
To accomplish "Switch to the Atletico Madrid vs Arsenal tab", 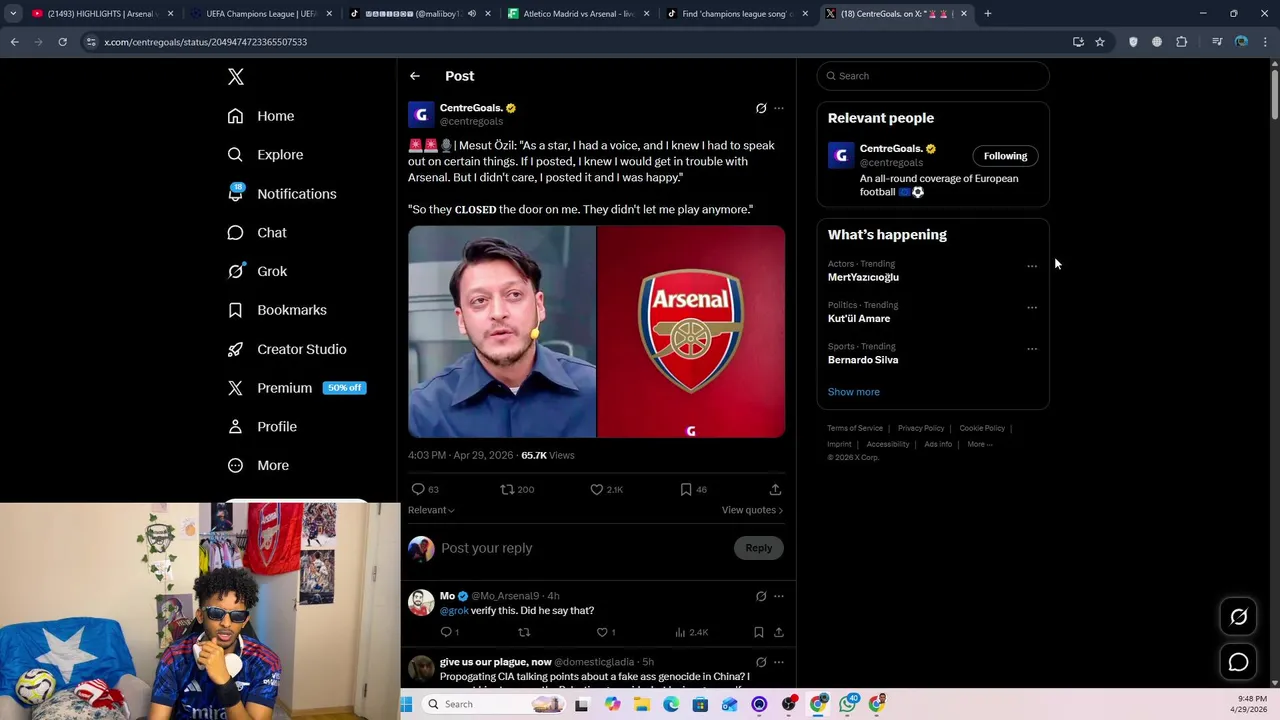I will coord(580,14).
